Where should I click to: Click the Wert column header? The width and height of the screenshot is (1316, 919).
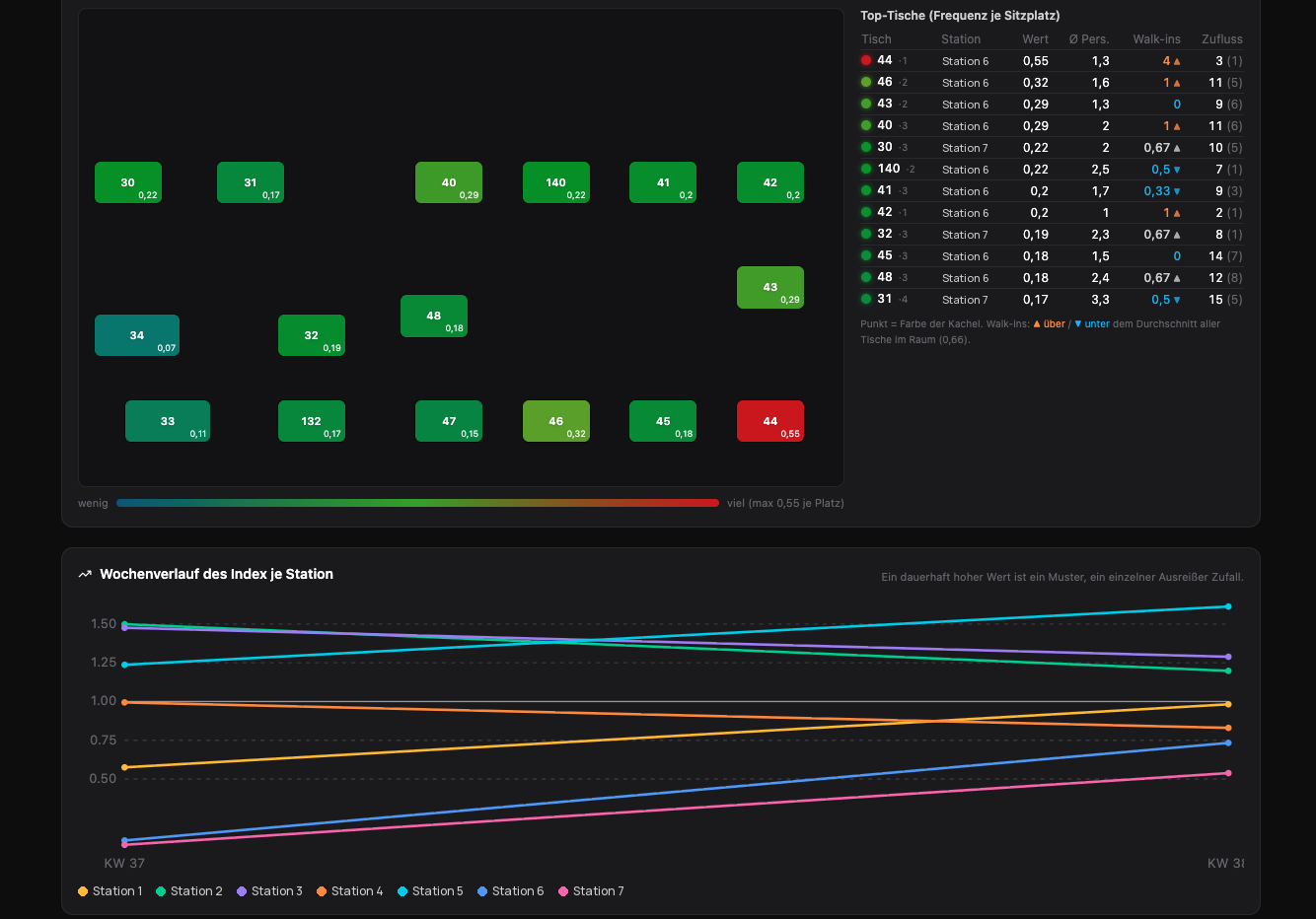pos(1036,39)
